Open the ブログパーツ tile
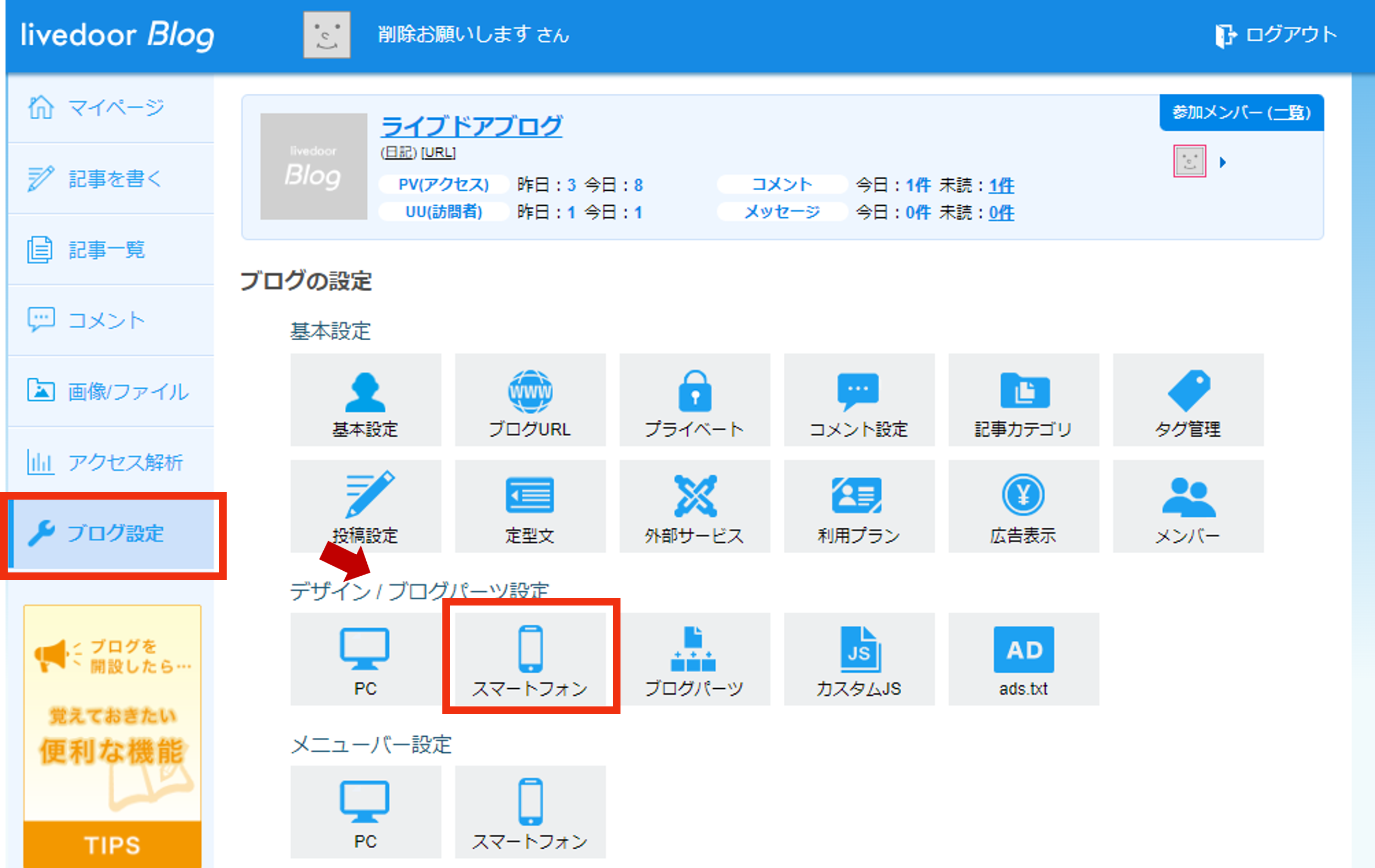 (x=694, y=659)
